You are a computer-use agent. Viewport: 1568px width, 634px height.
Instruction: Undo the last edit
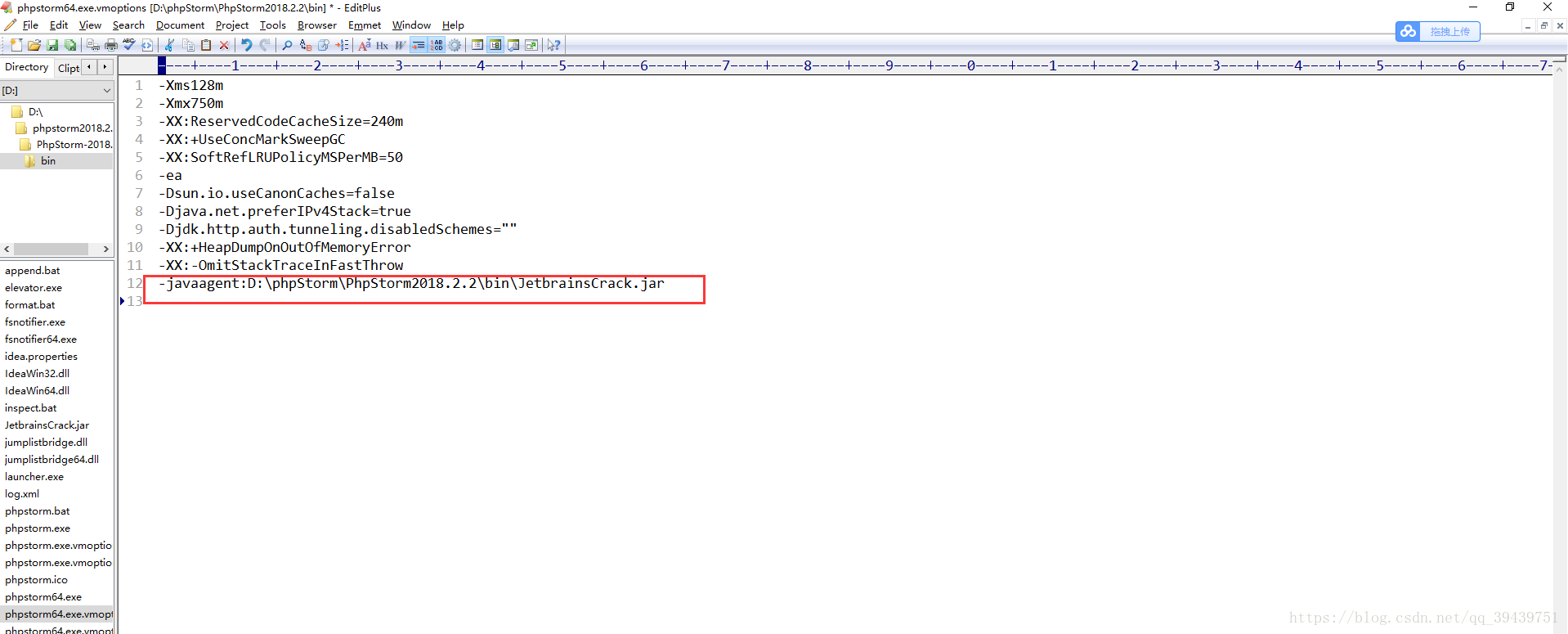point(246,45)
